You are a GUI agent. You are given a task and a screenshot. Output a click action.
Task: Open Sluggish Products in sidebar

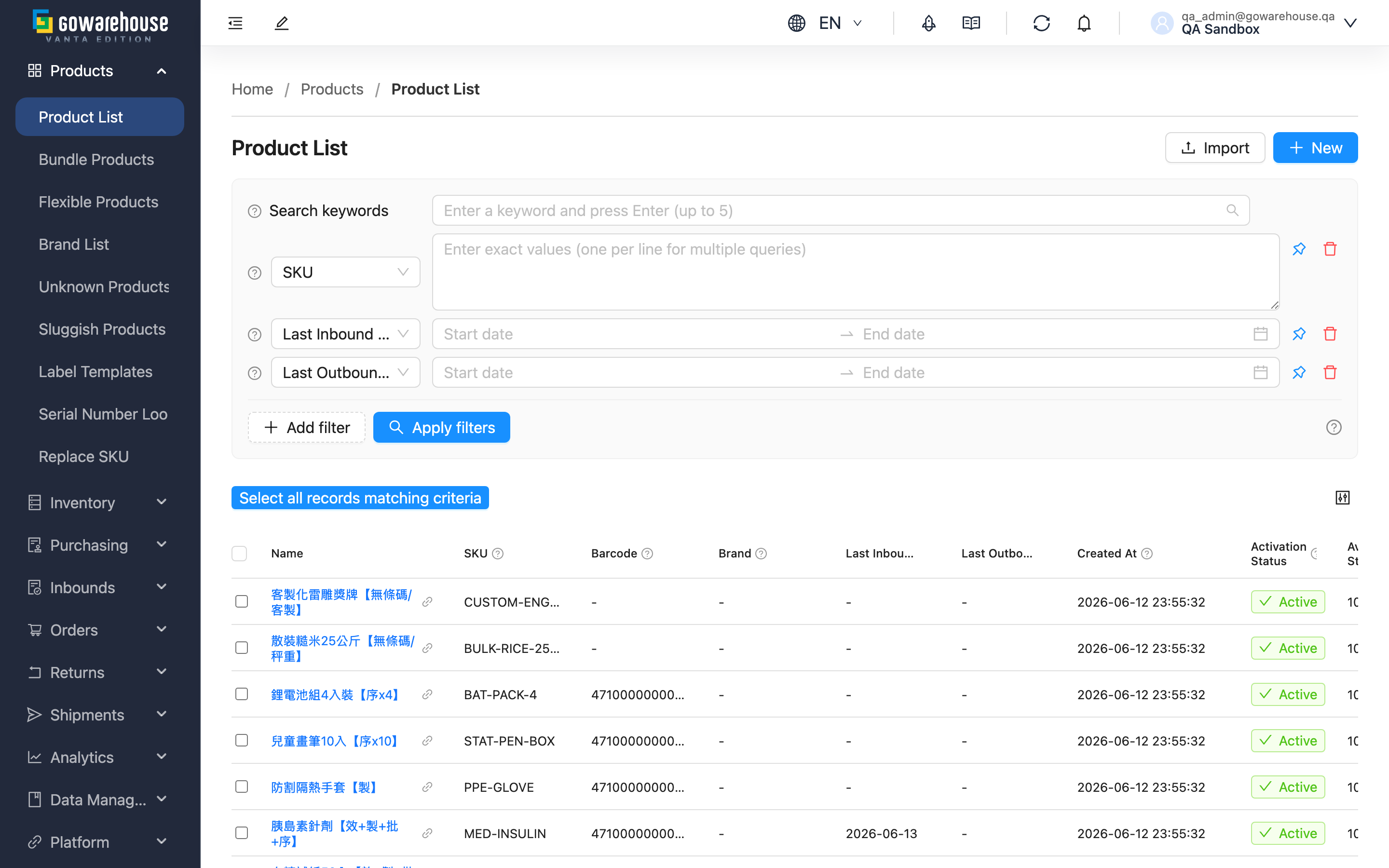102,329
